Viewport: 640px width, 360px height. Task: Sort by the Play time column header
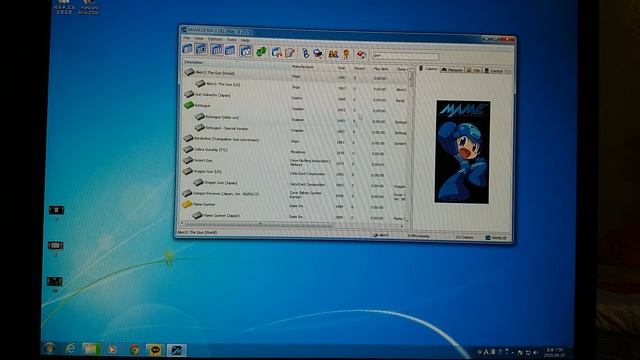pos(381,69)
